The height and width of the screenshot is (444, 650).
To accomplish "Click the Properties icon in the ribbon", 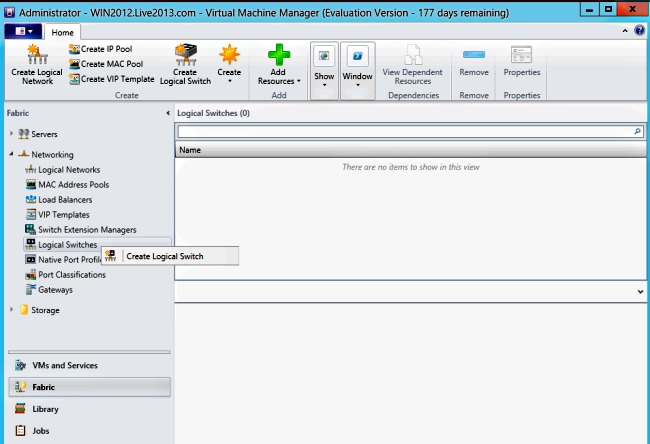I will (x=521, y=55).
